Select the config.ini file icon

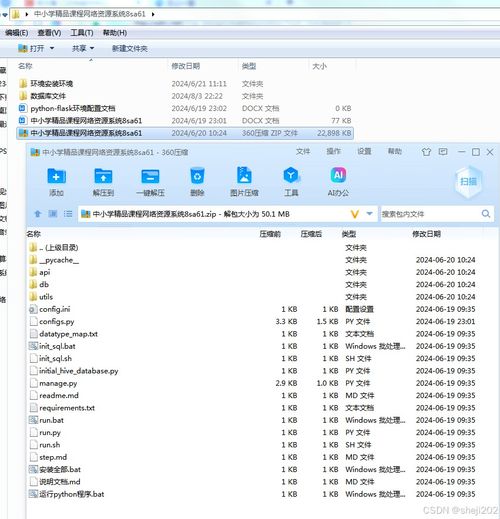coord(33,309)
